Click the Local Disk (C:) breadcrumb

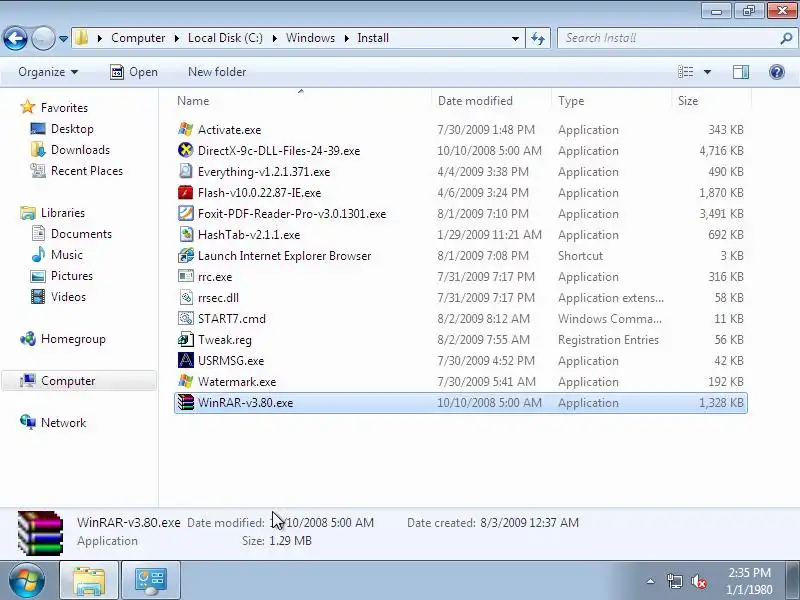(x=225, y=38)
